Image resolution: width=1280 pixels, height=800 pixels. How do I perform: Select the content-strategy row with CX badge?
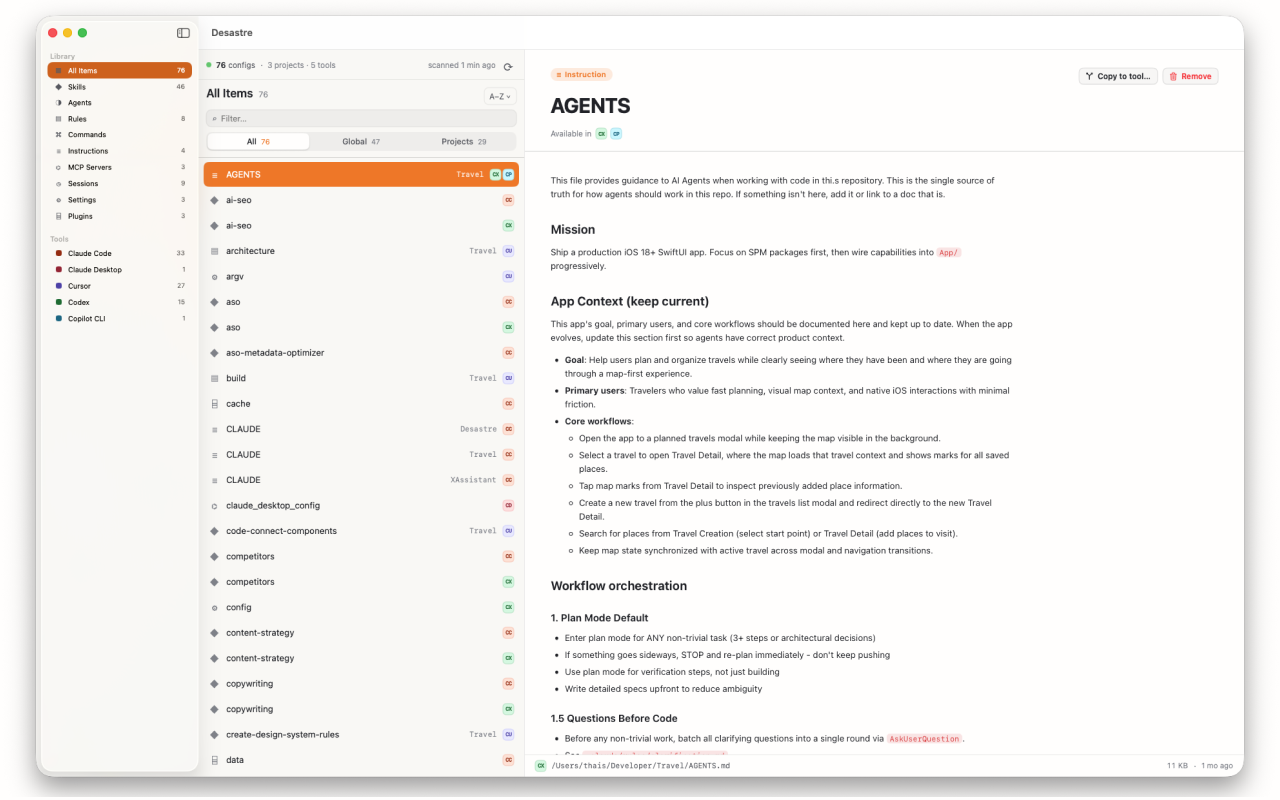pyautogui.click(x=361, y=659)
